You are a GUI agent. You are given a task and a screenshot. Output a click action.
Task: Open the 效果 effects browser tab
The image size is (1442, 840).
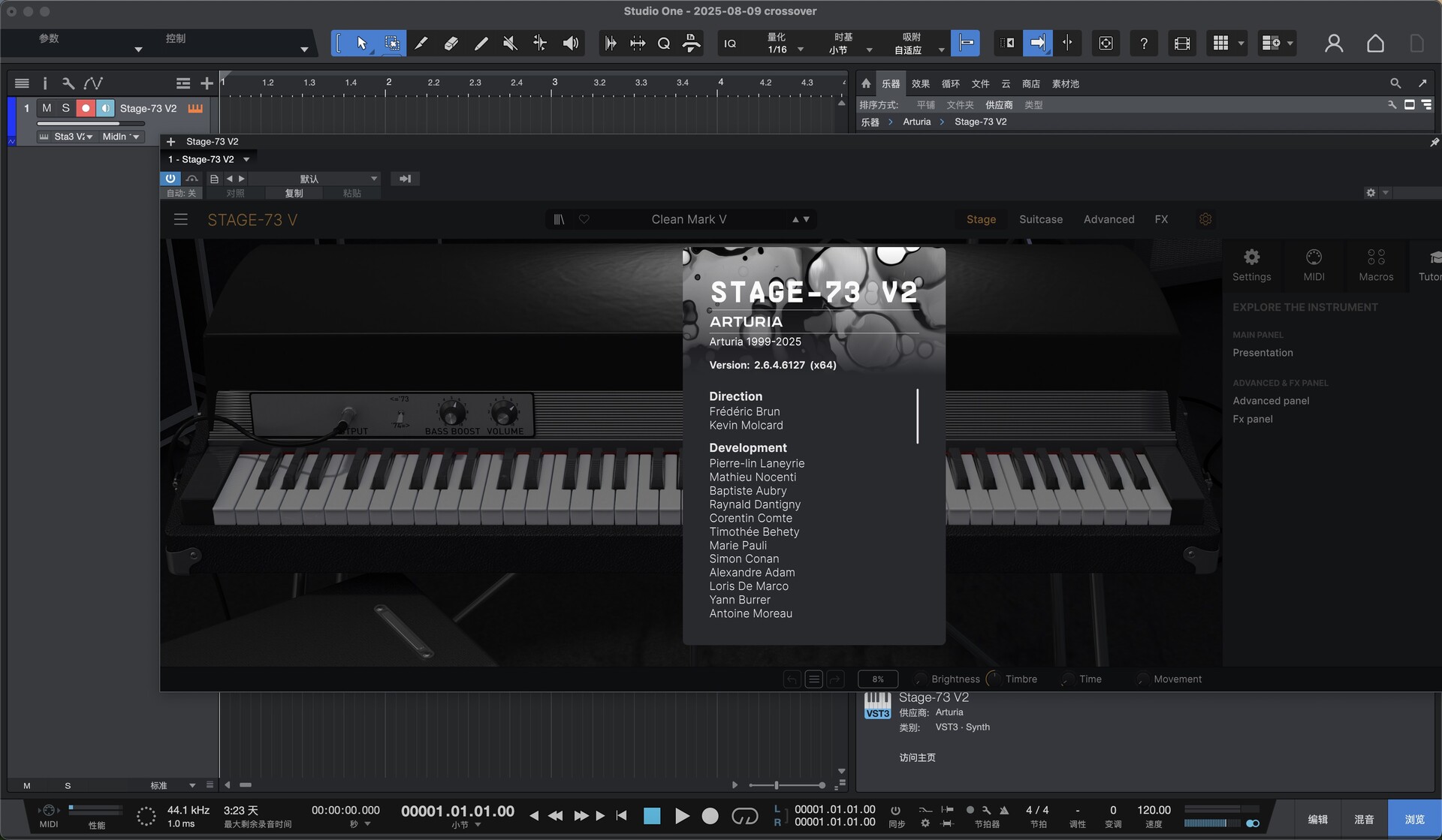coord(920,84)
